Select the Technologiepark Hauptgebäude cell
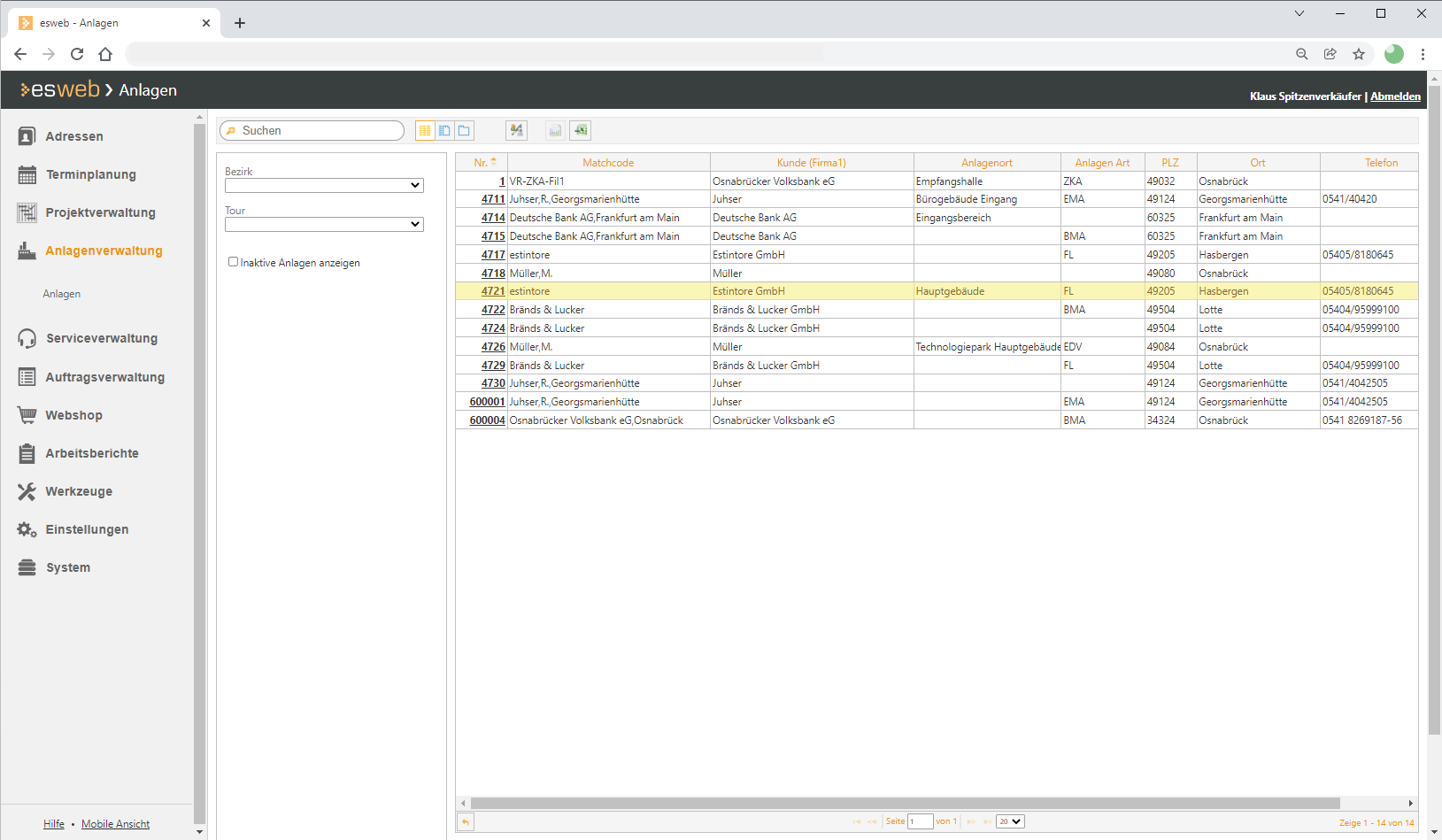1442x840 pixels. pyautogui.click(x=987, y=347)
